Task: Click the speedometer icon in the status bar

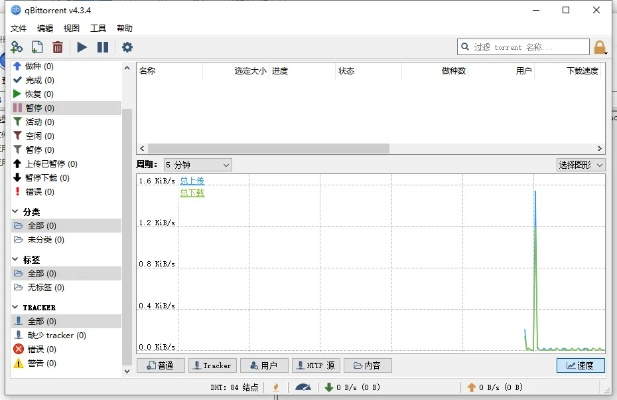Action: coord(303,387)
